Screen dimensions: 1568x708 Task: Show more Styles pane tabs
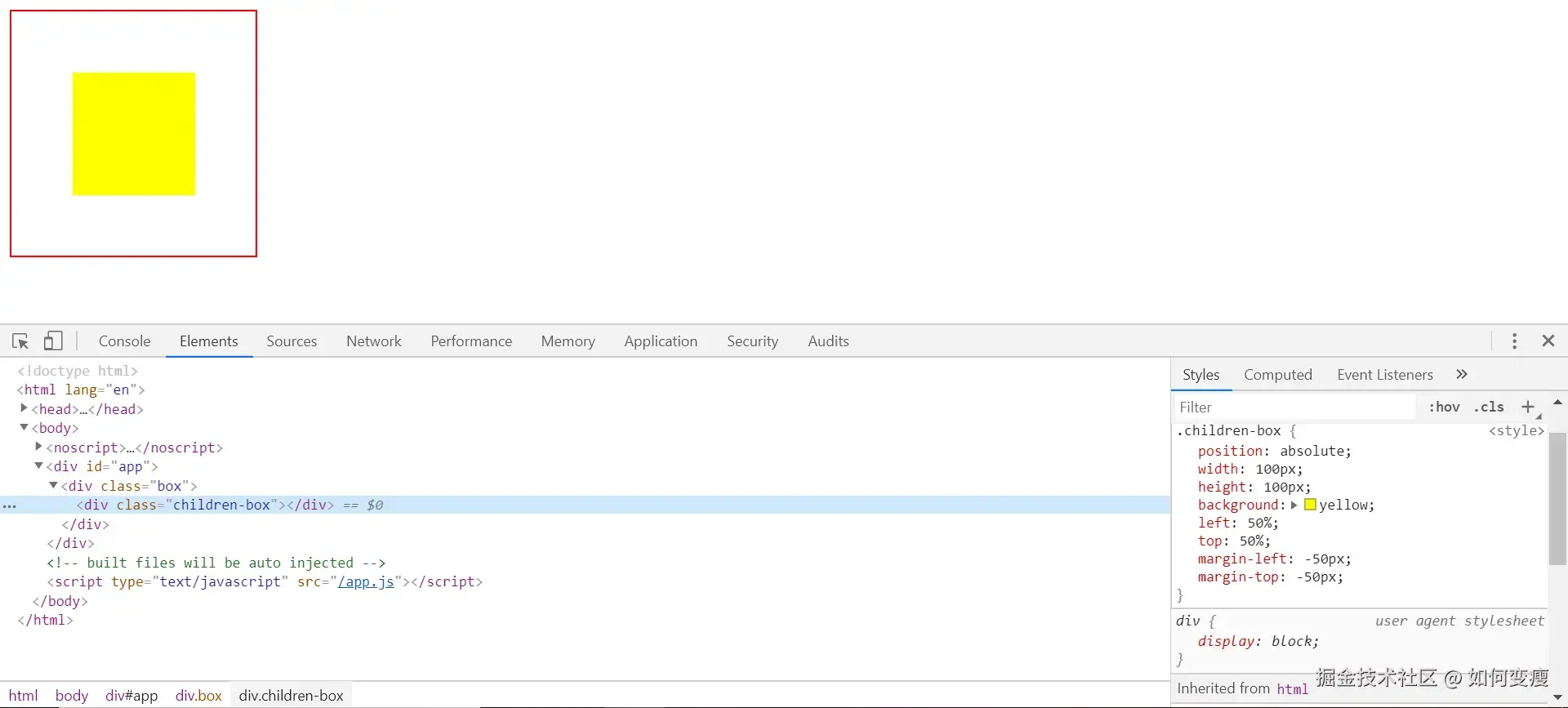[1462, 374]
